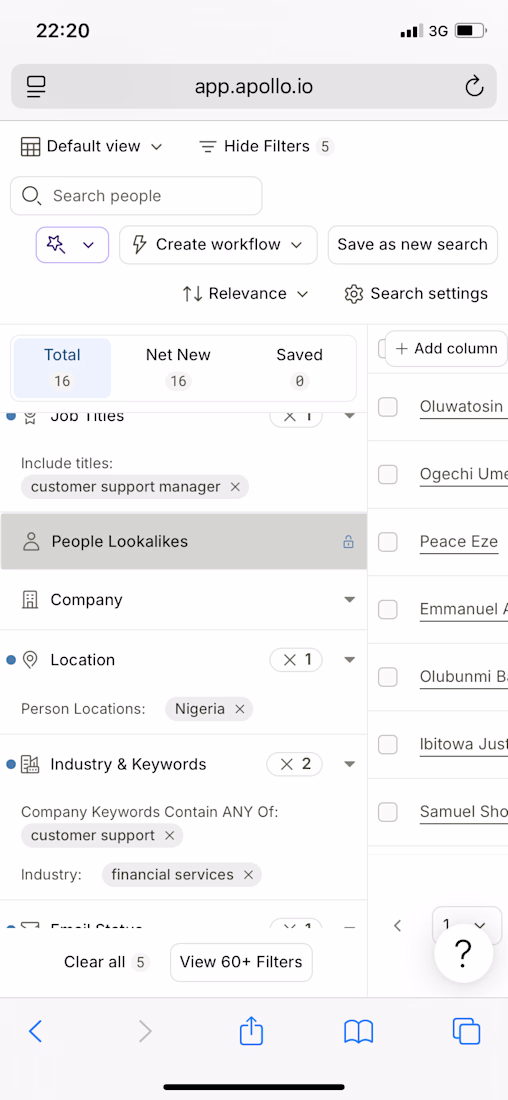Viewport: 508px width, 1100px height.
Task: Switch to the Net New tab
Action: coord(178,368)
